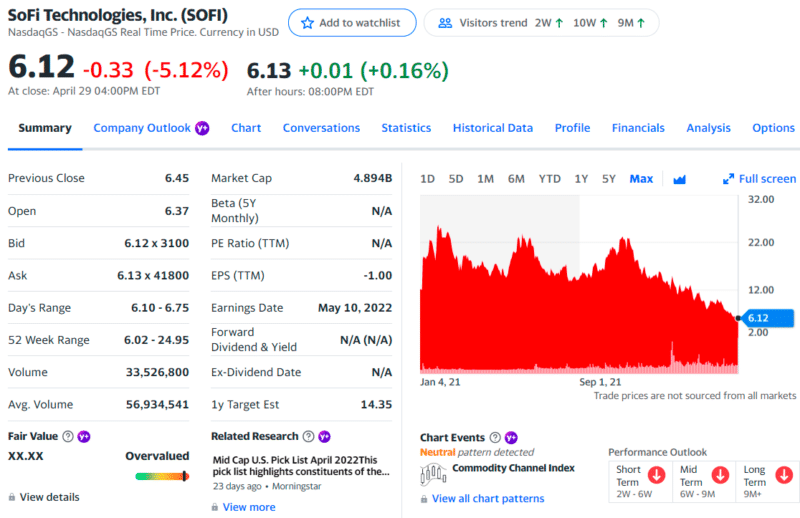Screen dimensions: 800x518
Task: Click the Related Research help question icon
Action: (308, 436)
